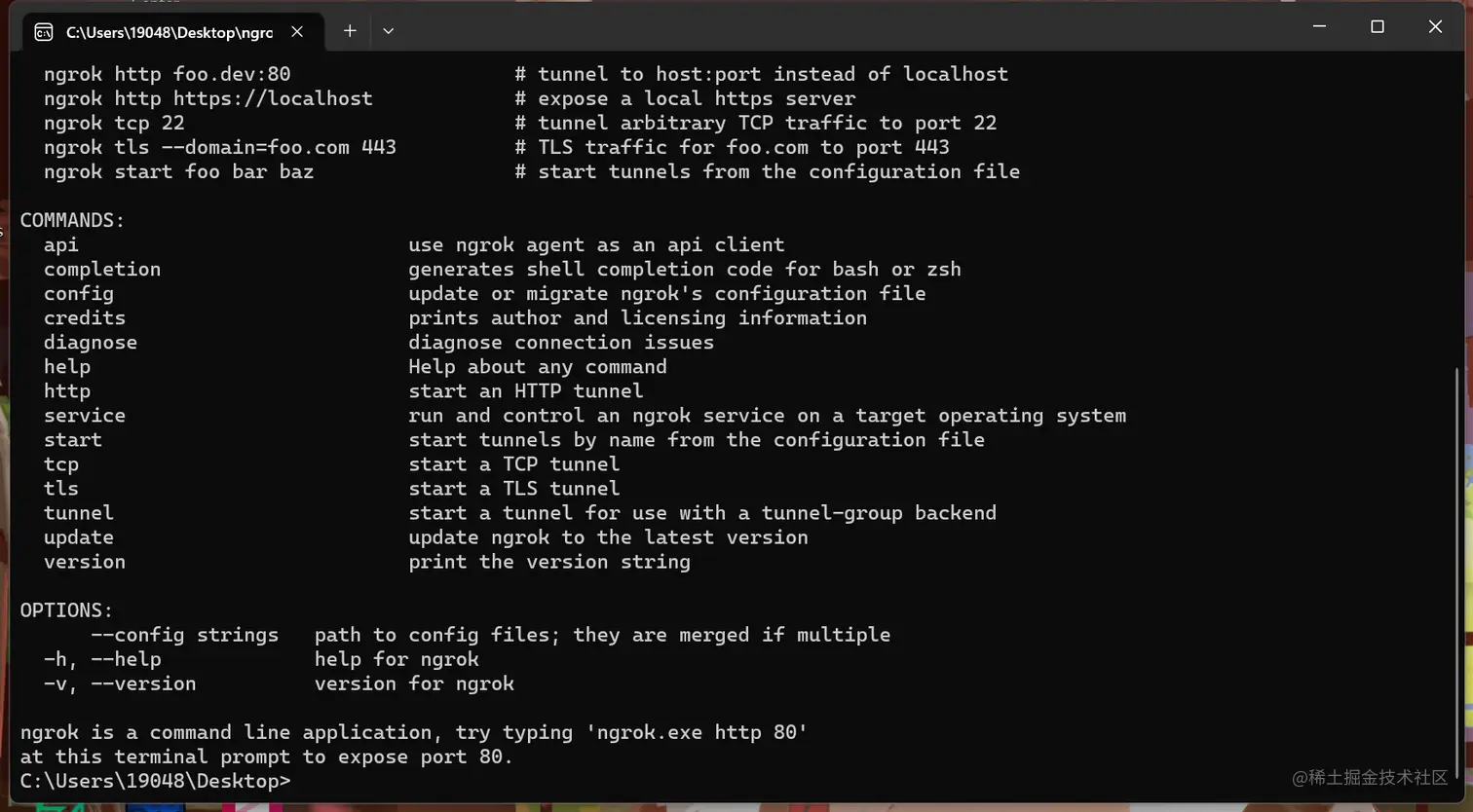Click the -v, --version option text
This screenshot has height=812, width=1473.
(x=120, y=683)
